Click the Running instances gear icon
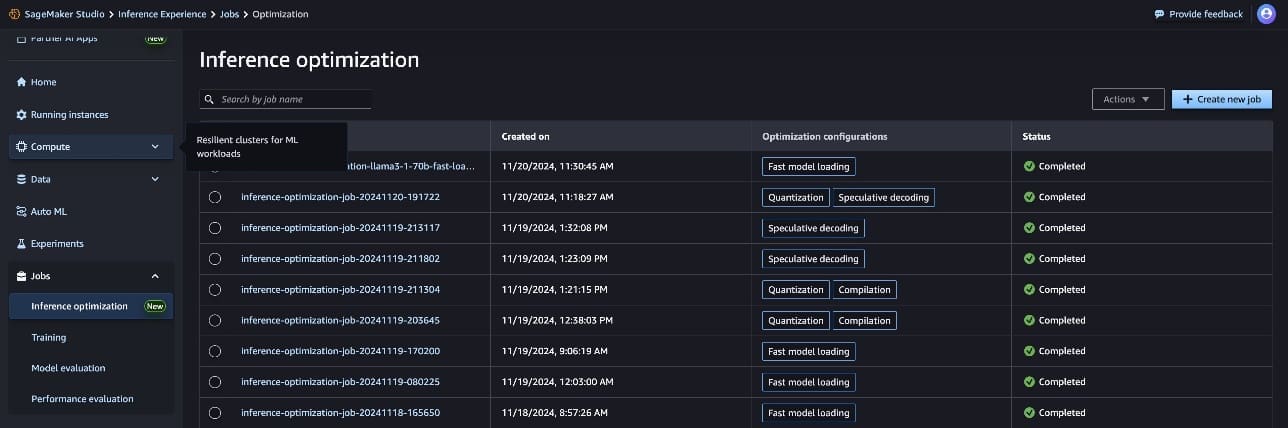Image resolution: width=1288 pixels, height=428 pixels. pos(21,115)
